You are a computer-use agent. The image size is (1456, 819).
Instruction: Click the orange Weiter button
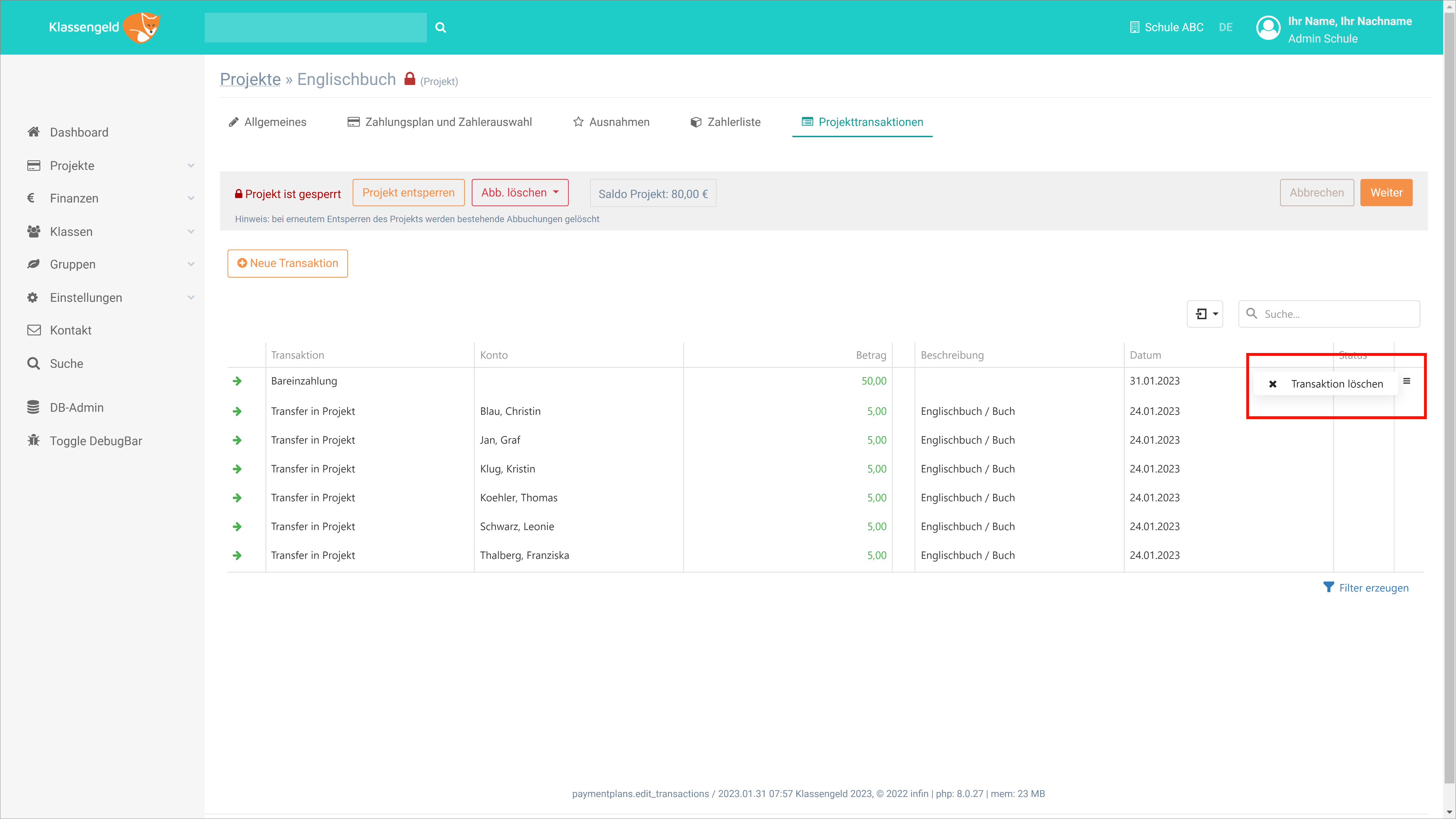click(1386, 193)
